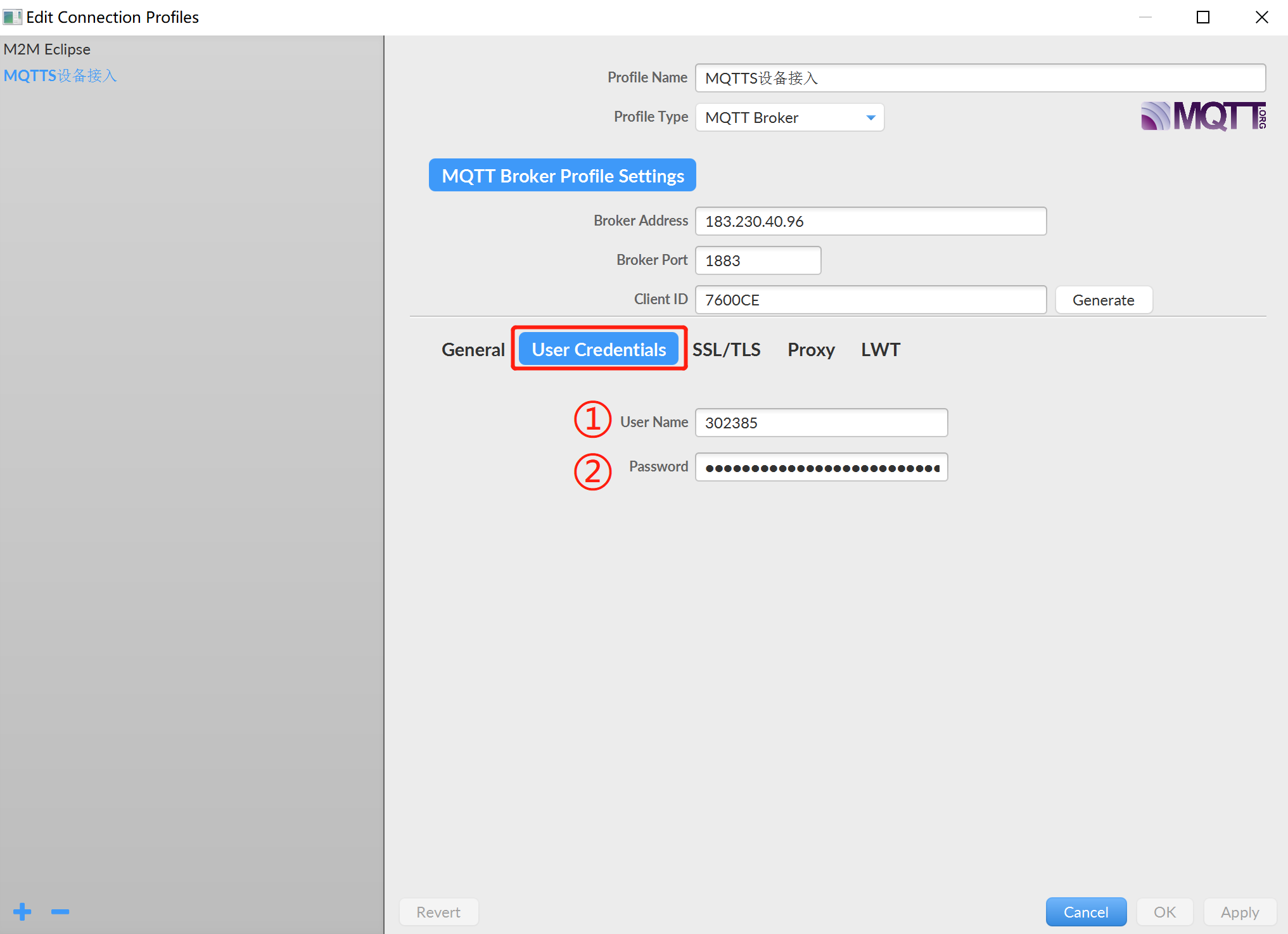Click inside the Password field
The width and height of the screenshot is (1288, 934).
820,467
